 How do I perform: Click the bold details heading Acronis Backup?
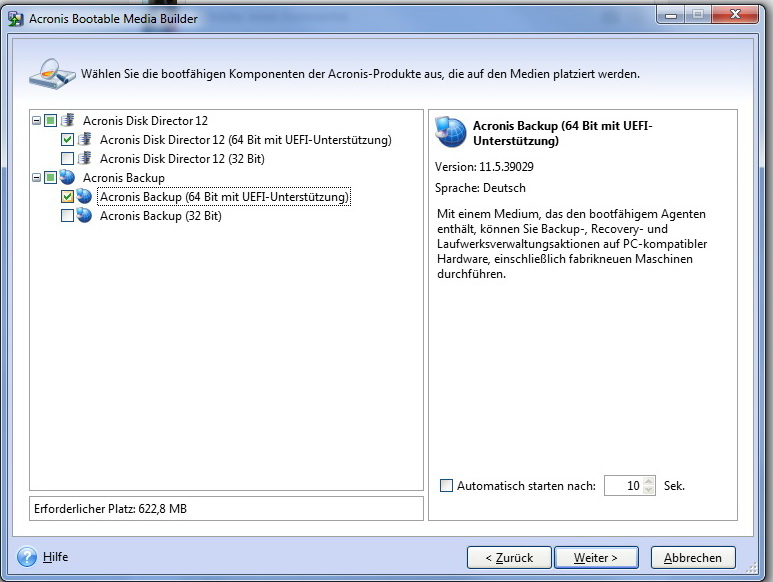click(562, 133)
